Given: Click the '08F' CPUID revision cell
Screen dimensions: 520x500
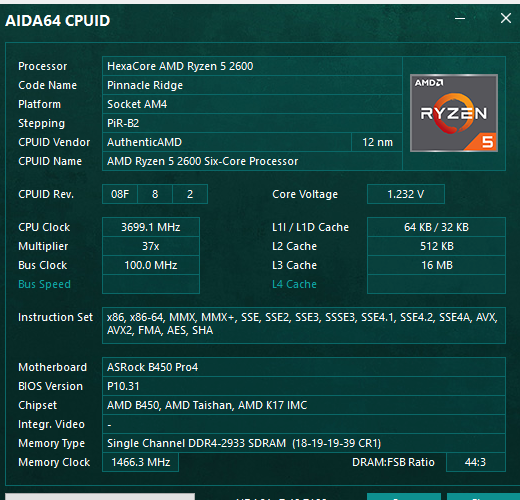Looking at the screenshot, I should tap(120, 194).
